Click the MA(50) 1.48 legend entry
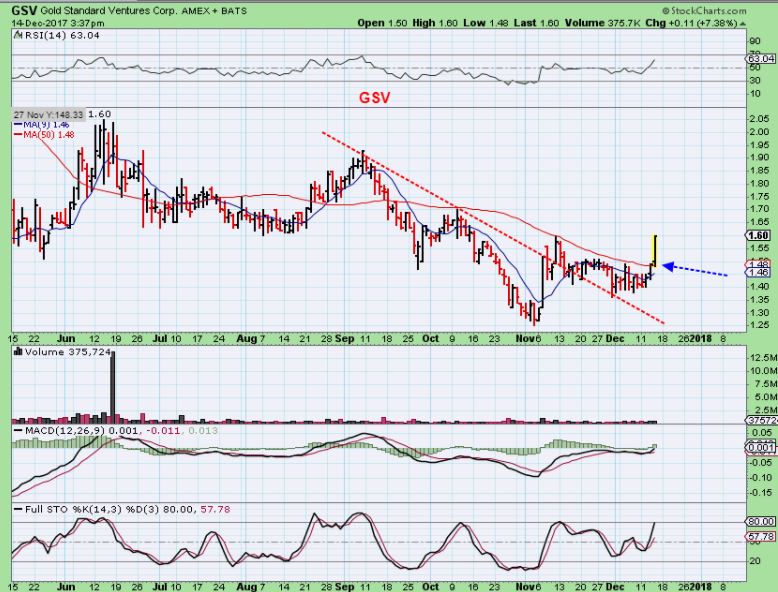Image resolution: width=778 pixels, height=592 pixels. pyautogui.click(x=44, y=134)
